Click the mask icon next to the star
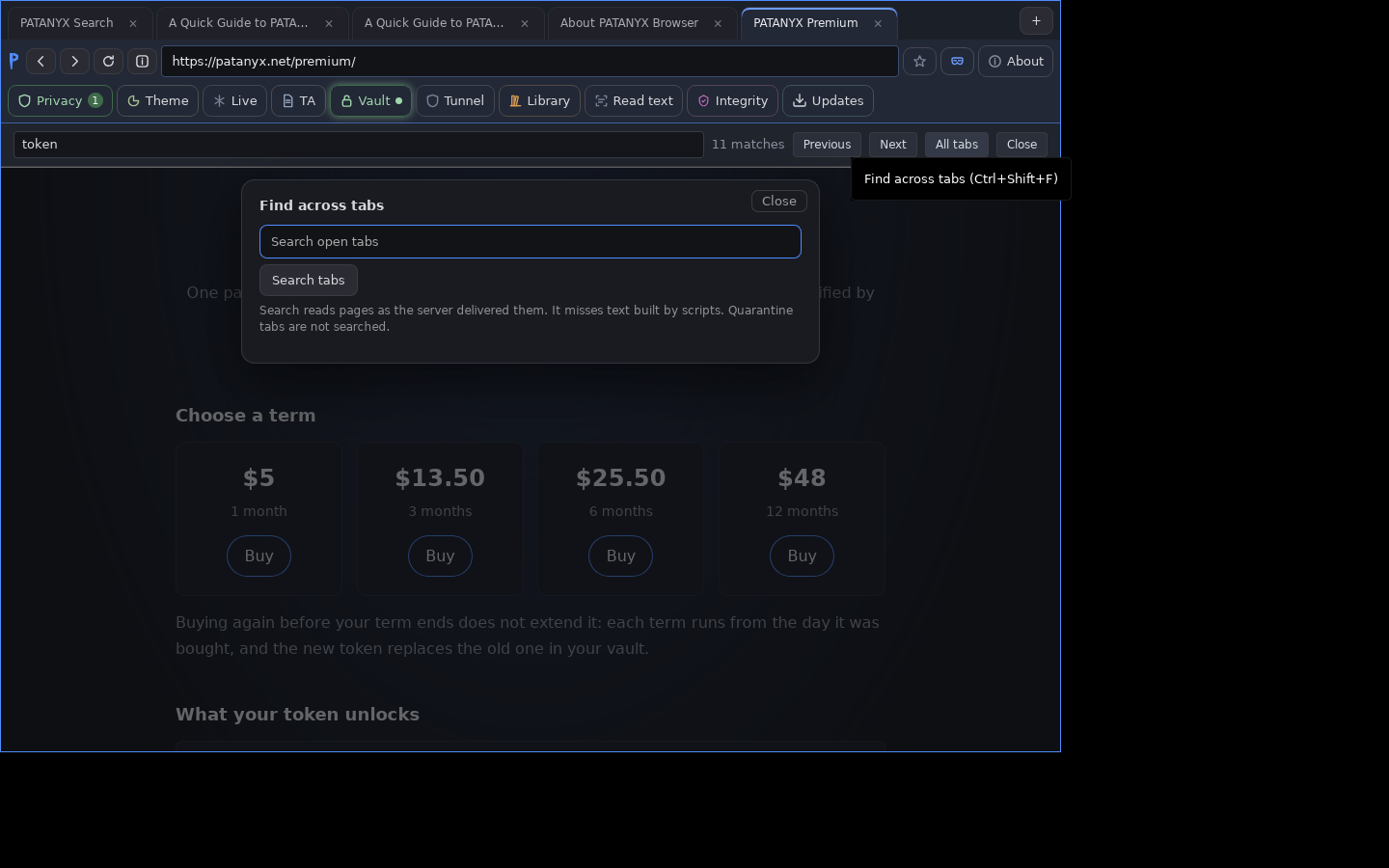 957,61
